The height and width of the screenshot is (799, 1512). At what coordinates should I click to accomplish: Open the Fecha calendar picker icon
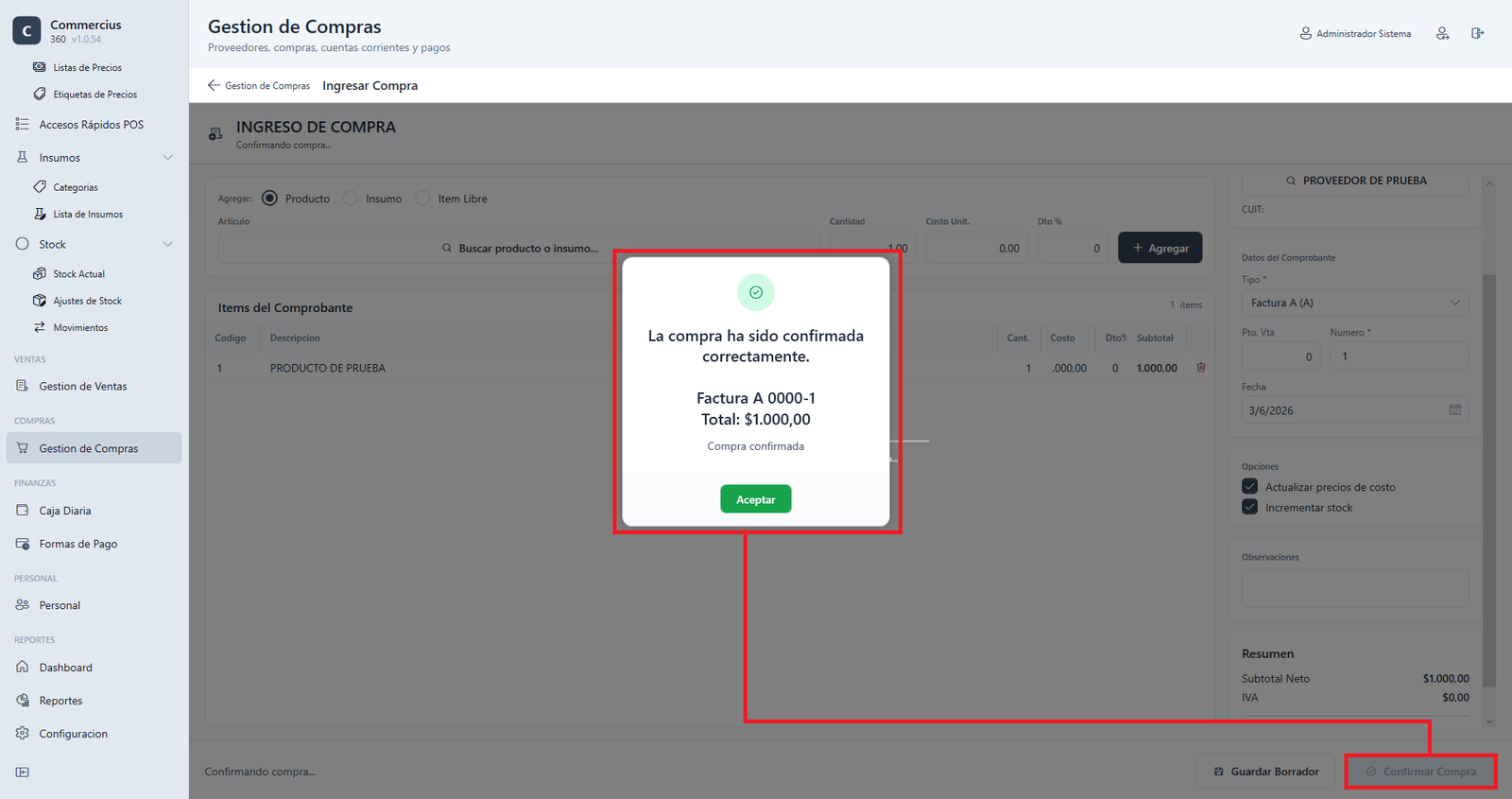[x=1455, y=409]
